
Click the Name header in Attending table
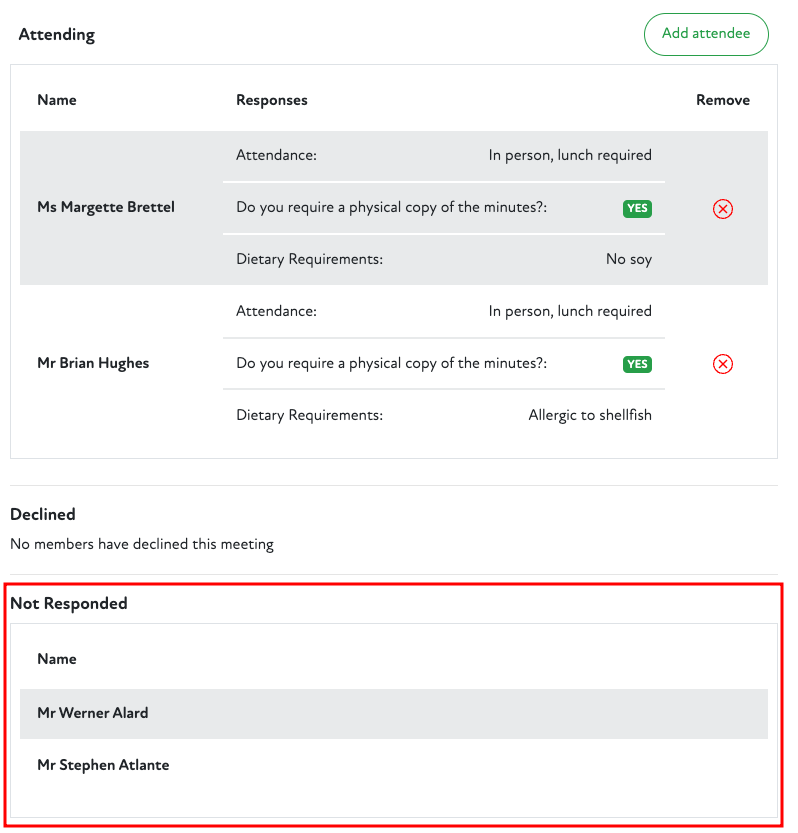[x=57, y=100]
